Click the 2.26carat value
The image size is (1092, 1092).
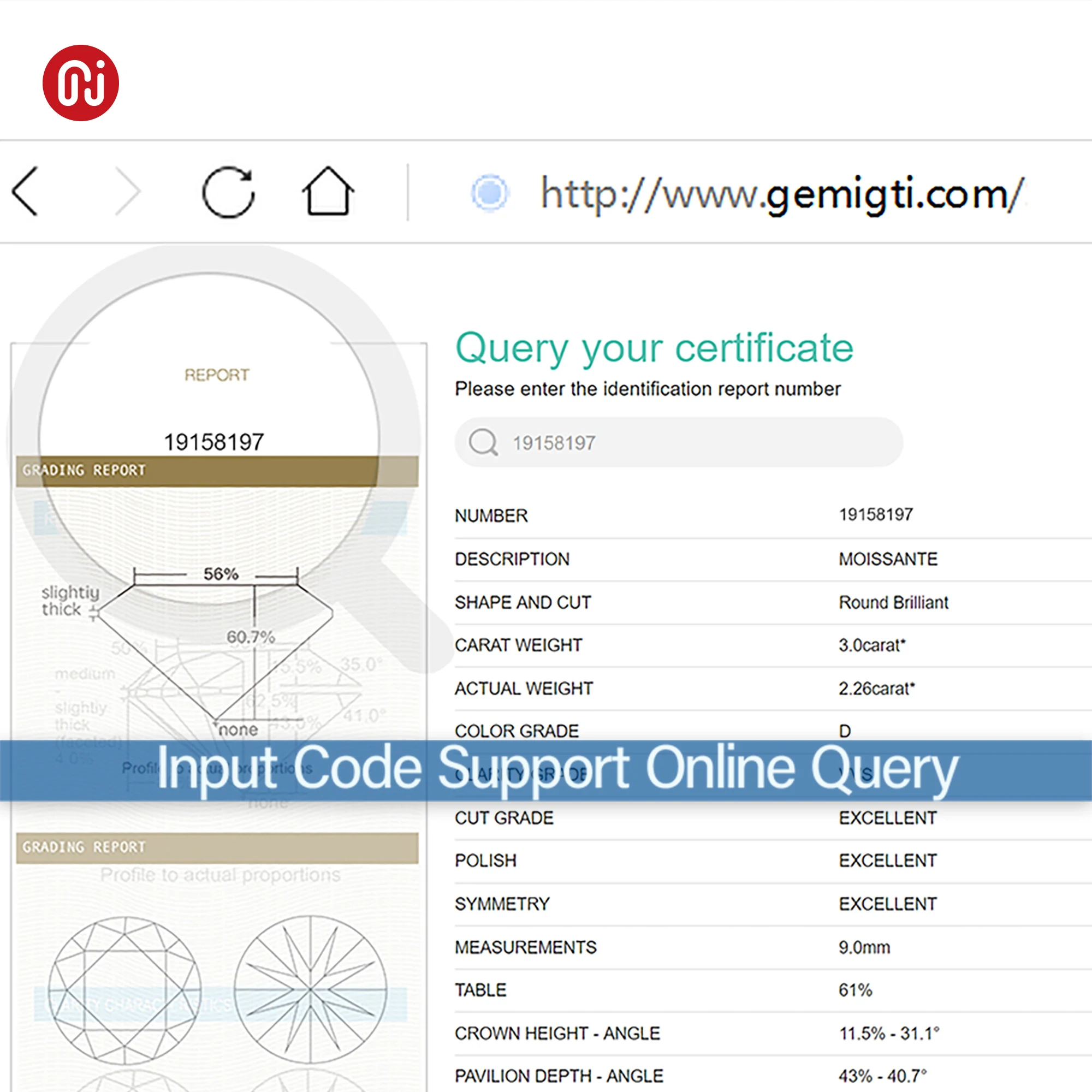(877, 689)
